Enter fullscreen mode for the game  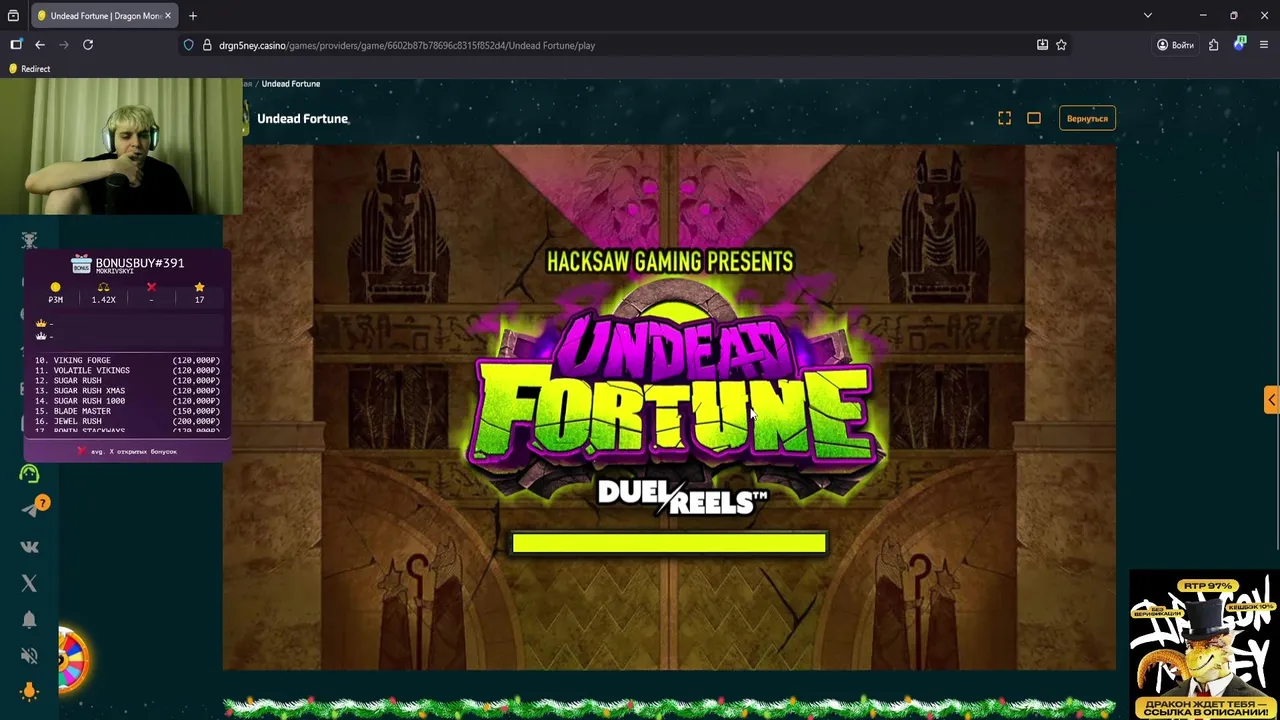[1005, 118]
